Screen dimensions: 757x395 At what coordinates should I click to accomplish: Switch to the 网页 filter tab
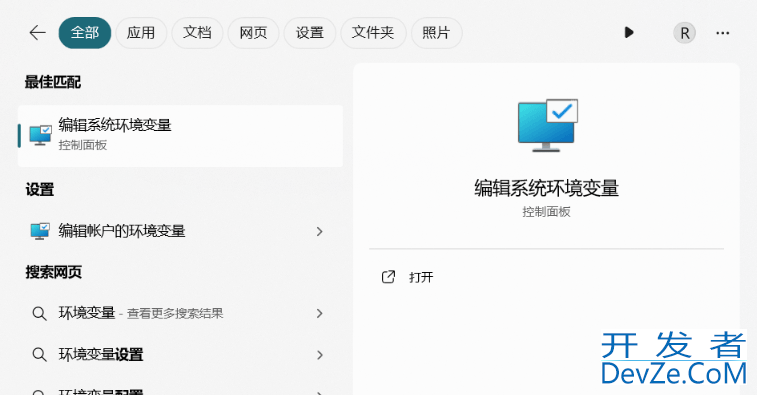[x=253, y=33]
